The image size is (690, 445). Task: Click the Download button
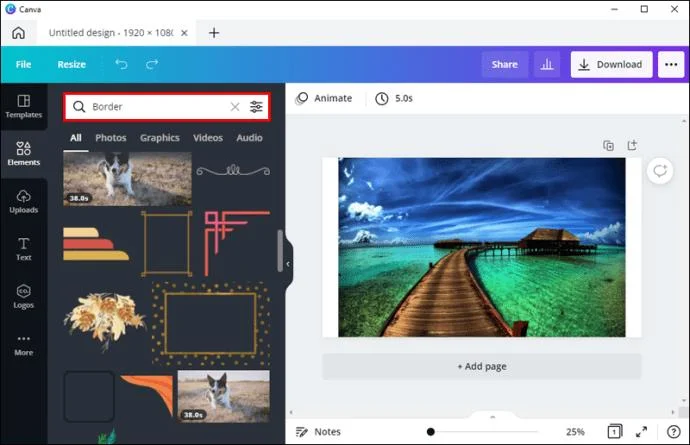(611, 64)
